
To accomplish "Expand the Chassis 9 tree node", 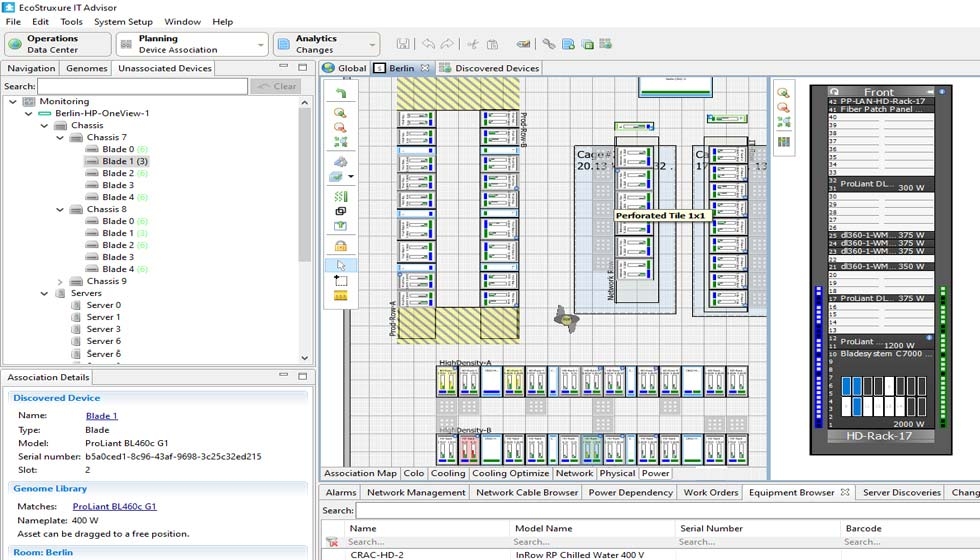I will coord(59,281).
